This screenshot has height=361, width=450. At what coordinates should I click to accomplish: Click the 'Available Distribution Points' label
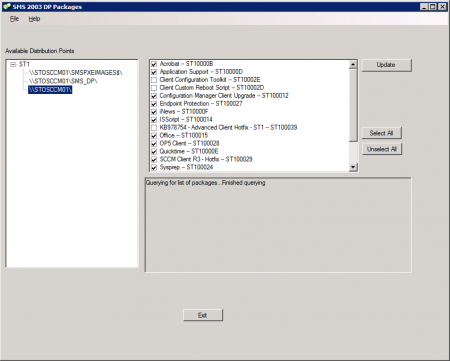pyautogui.click(x=40, y=51)
